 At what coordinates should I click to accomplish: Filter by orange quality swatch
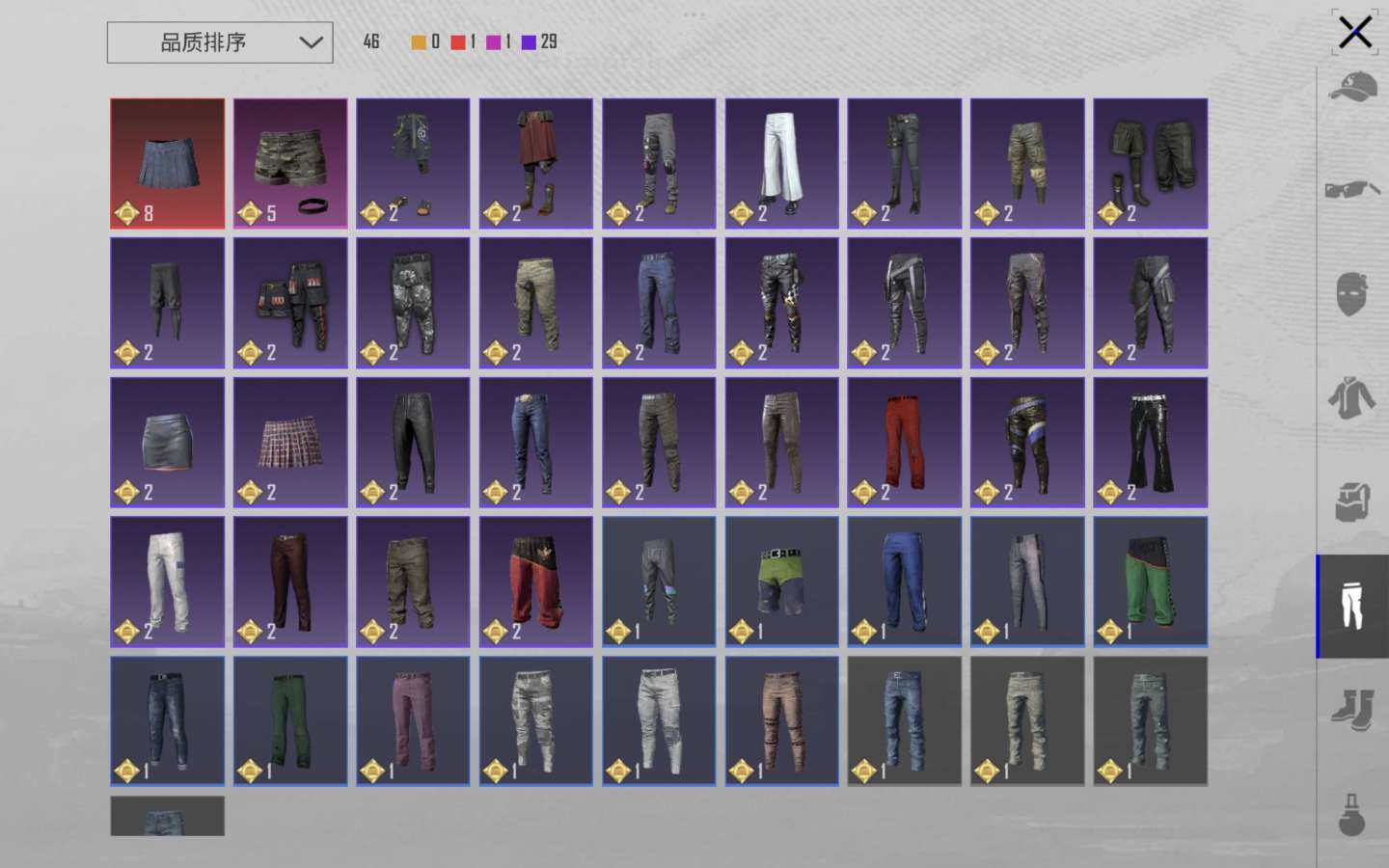click(x=419, y=41)
